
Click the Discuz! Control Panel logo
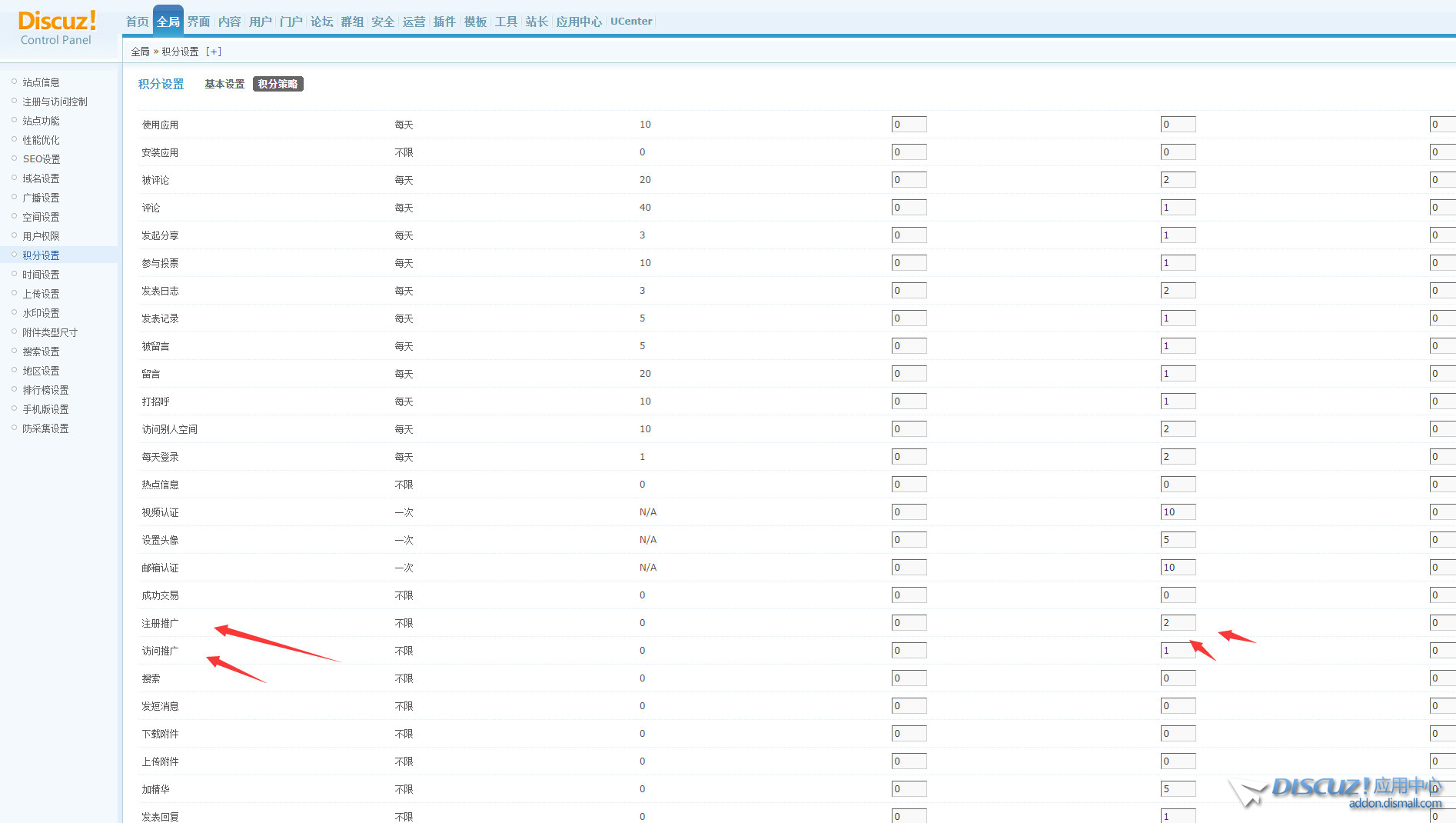(56, 28)
